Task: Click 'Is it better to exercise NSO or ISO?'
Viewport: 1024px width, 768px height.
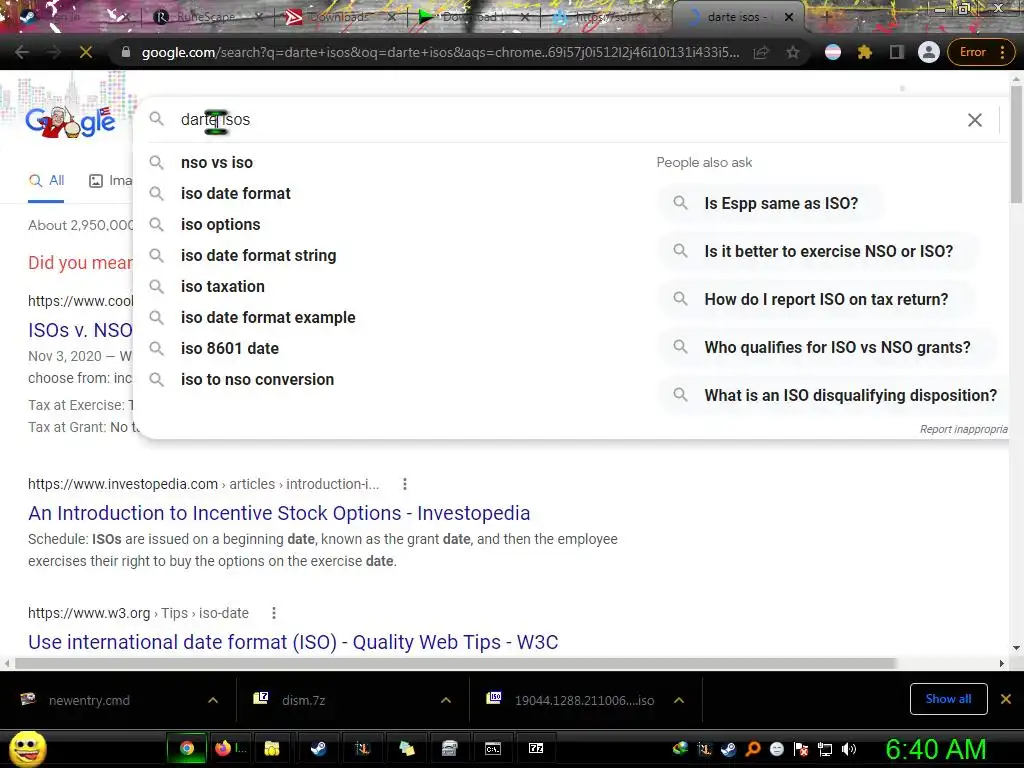Action: point(819,251)
